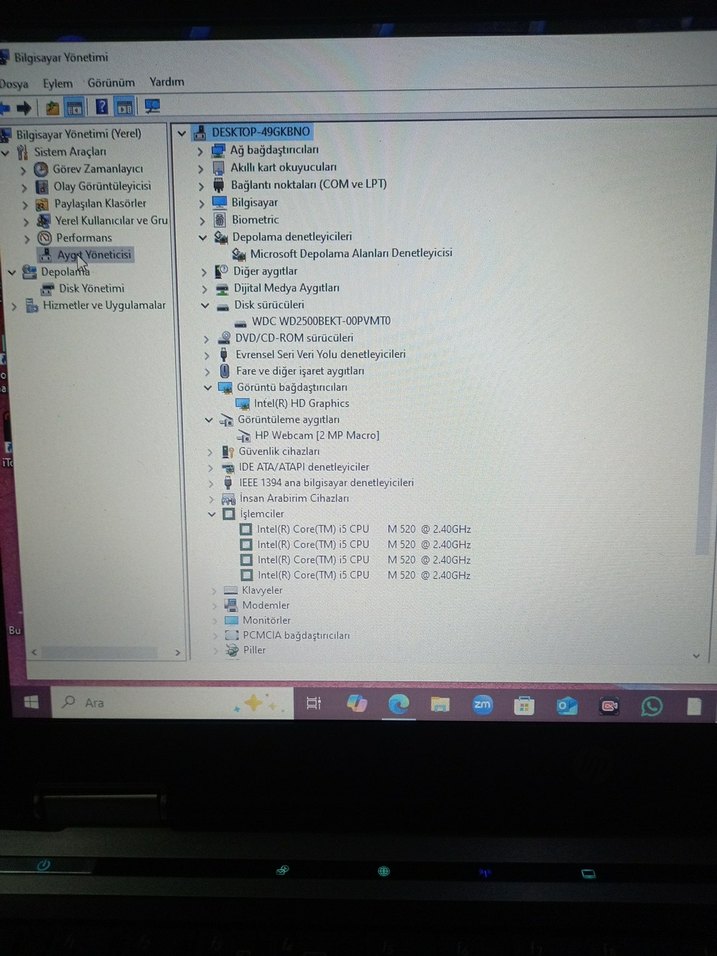The image size is (717, 956).
Task: Click the show/hide console tree icon
Action: coord(74,108)
